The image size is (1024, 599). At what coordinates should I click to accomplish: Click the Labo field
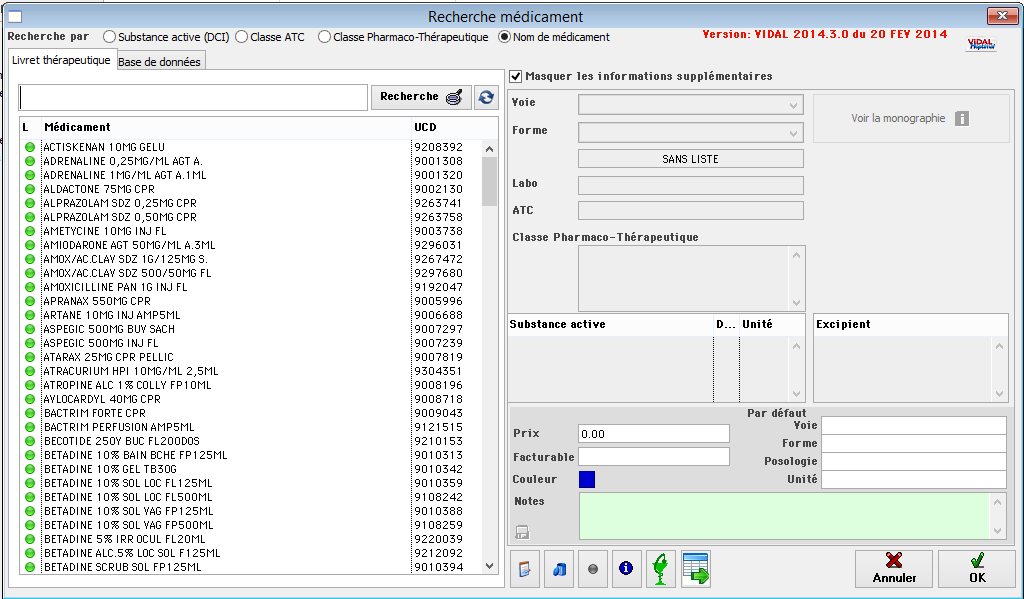coord(690,185)
